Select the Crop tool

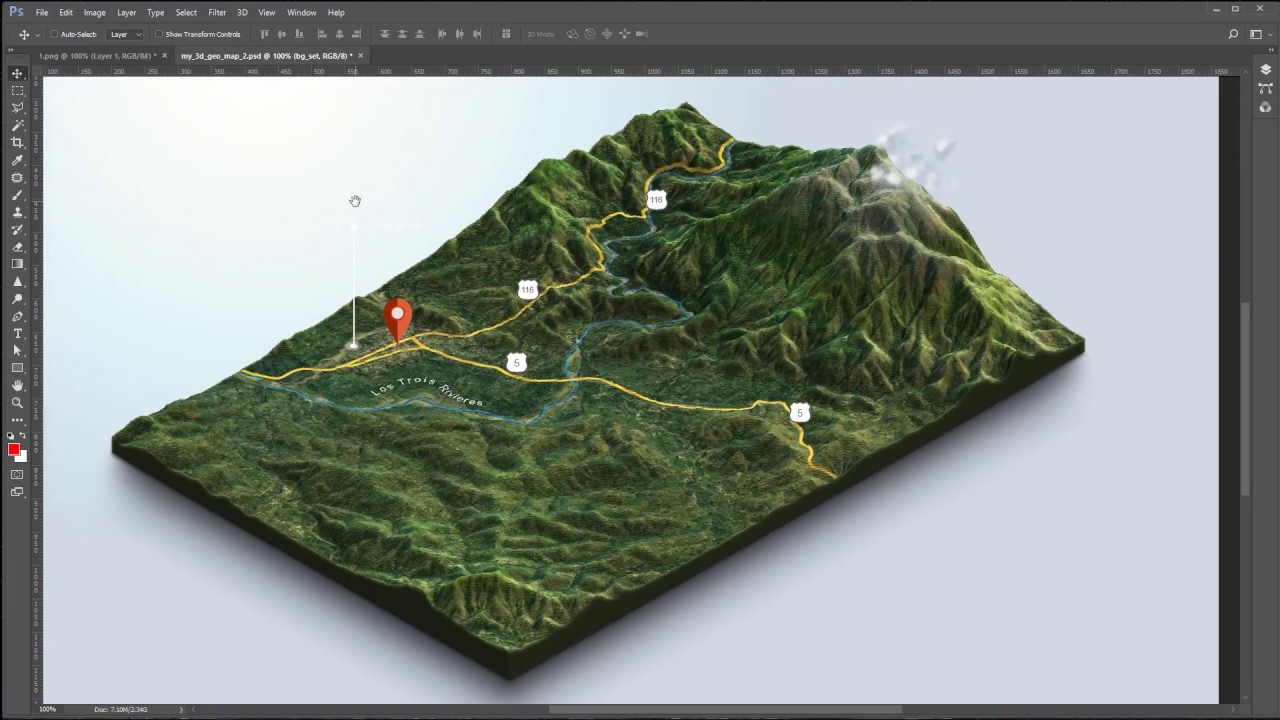click(17, 142)
